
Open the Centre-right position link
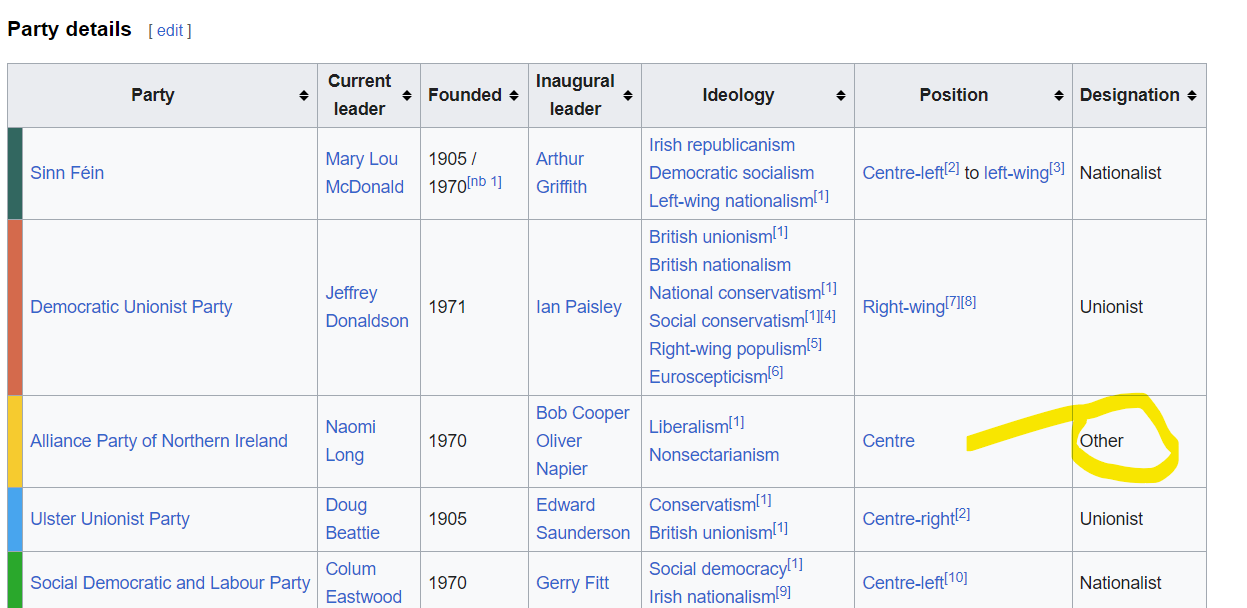(908, 519)
